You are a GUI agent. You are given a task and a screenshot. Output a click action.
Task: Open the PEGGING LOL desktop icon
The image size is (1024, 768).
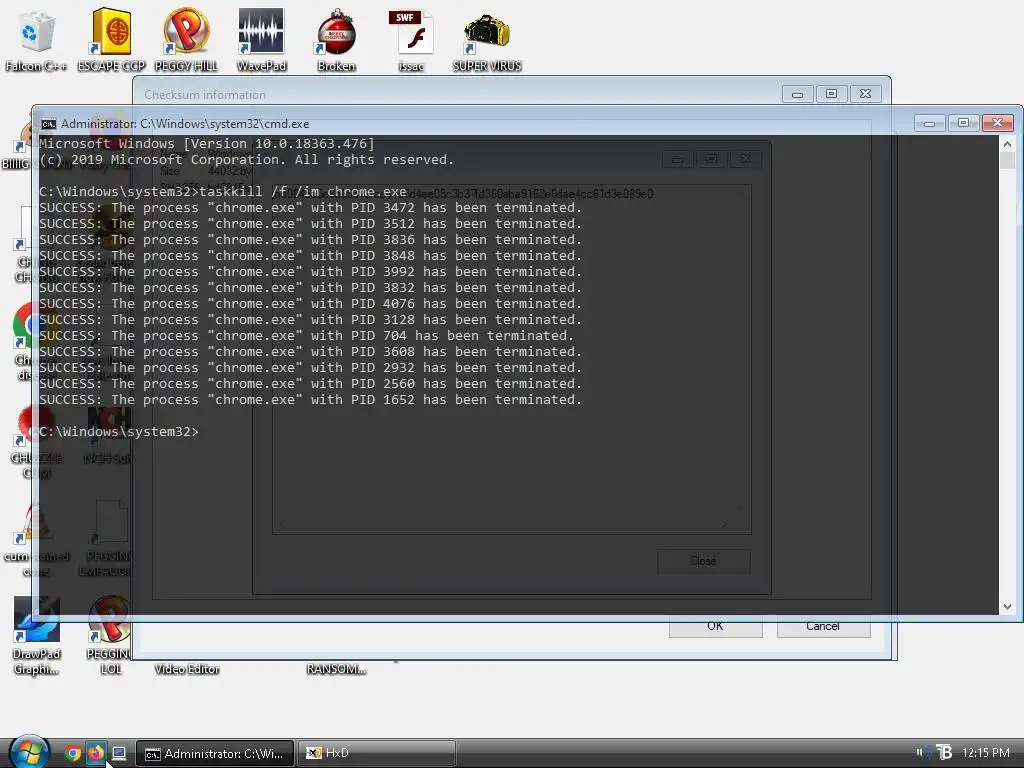pos(110,637)
